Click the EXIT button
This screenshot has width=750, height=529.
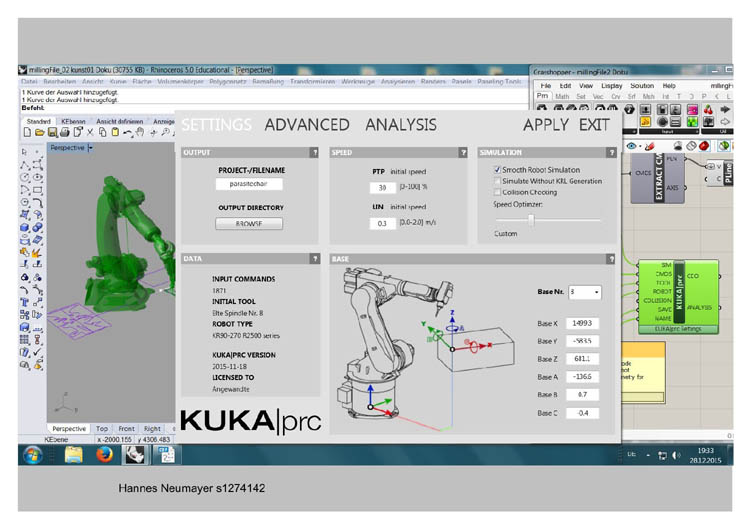[594, 125]
